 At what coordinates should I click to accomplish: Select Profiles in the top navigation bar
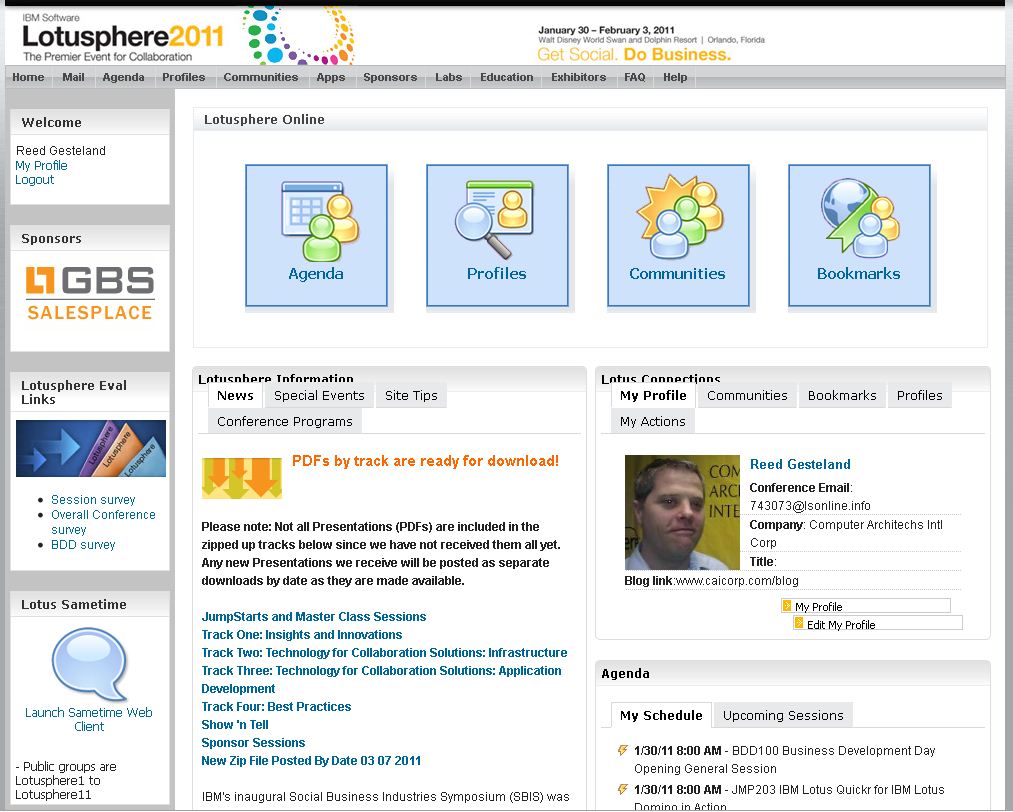(x=183, y=77)
